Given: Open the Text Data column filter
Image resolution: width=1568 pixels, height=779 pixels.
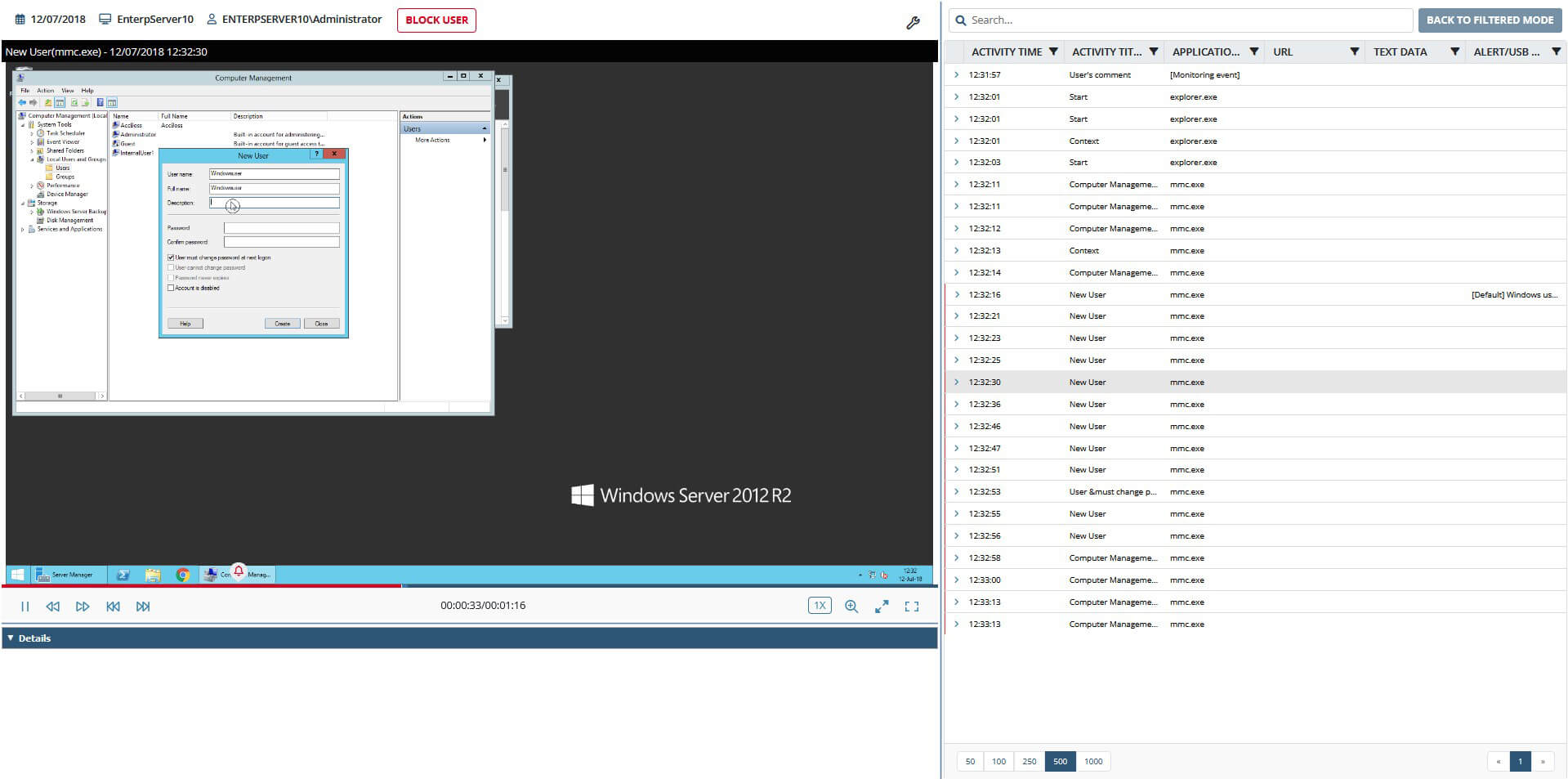Looking at the screenshot, I should (1455, 51).
